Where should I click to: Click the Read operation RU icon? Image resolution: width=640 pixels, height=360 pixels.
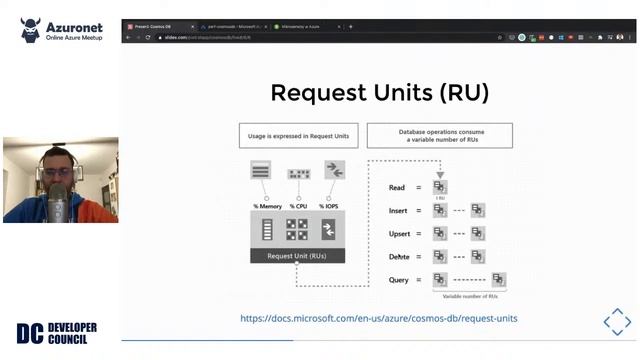tap(440, 187)
